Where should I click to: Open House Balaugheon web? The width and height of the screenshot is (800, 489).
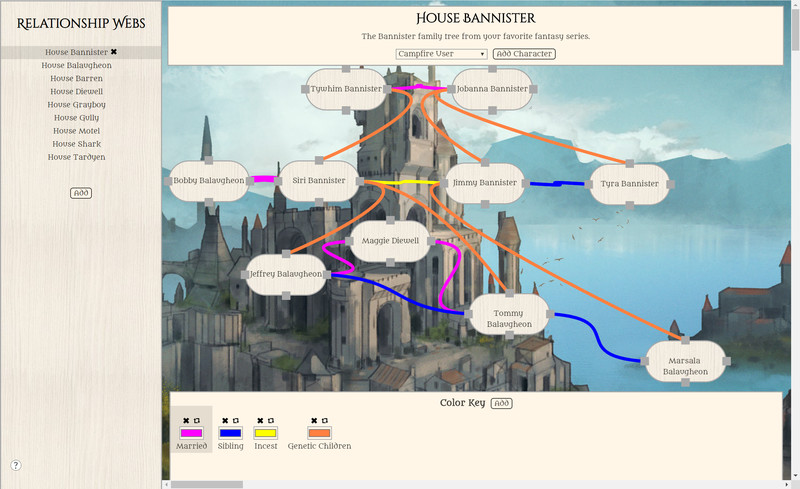click(x=77, y=65)
